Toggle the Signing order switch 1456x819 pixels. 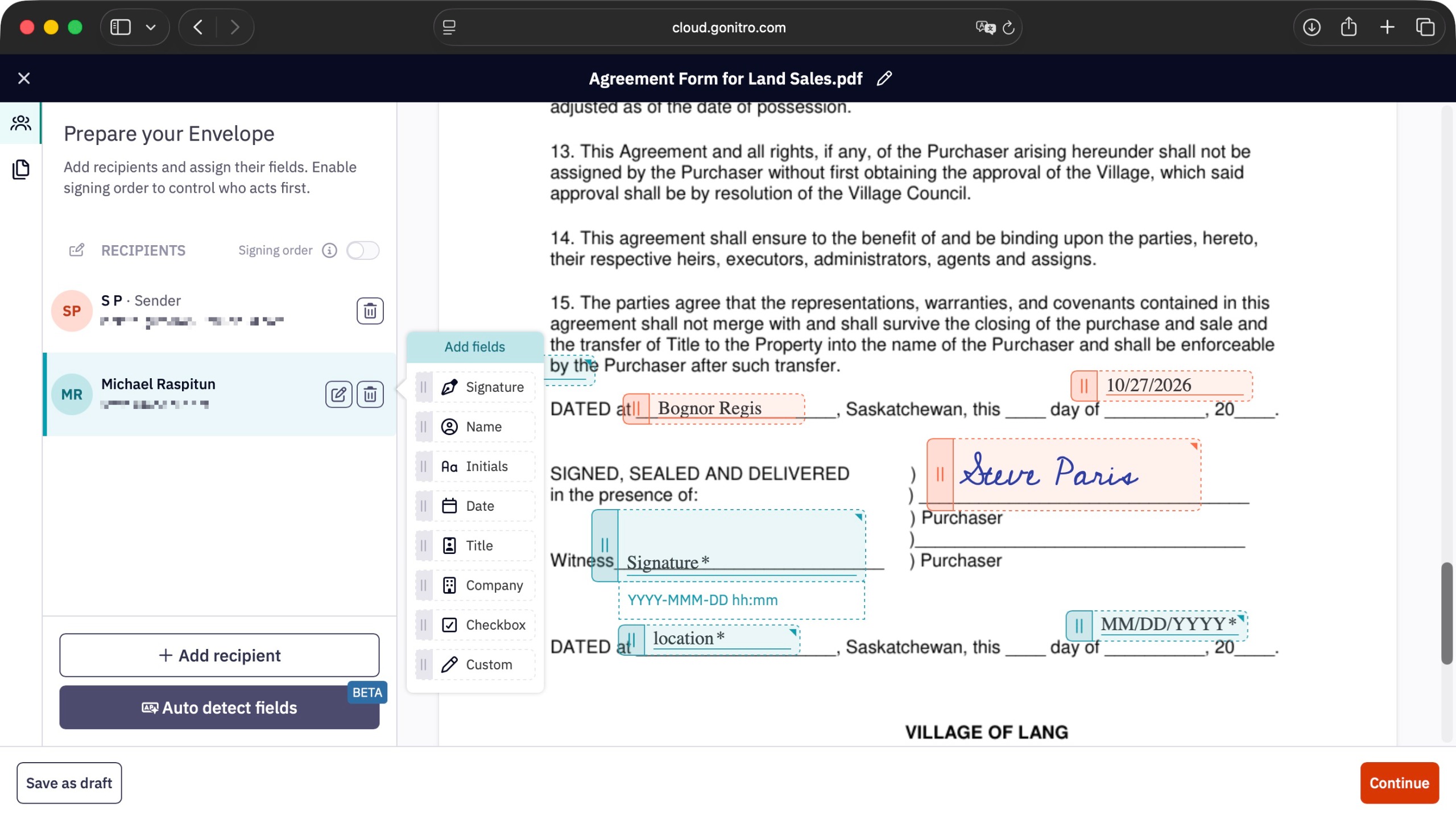point(363,250)
